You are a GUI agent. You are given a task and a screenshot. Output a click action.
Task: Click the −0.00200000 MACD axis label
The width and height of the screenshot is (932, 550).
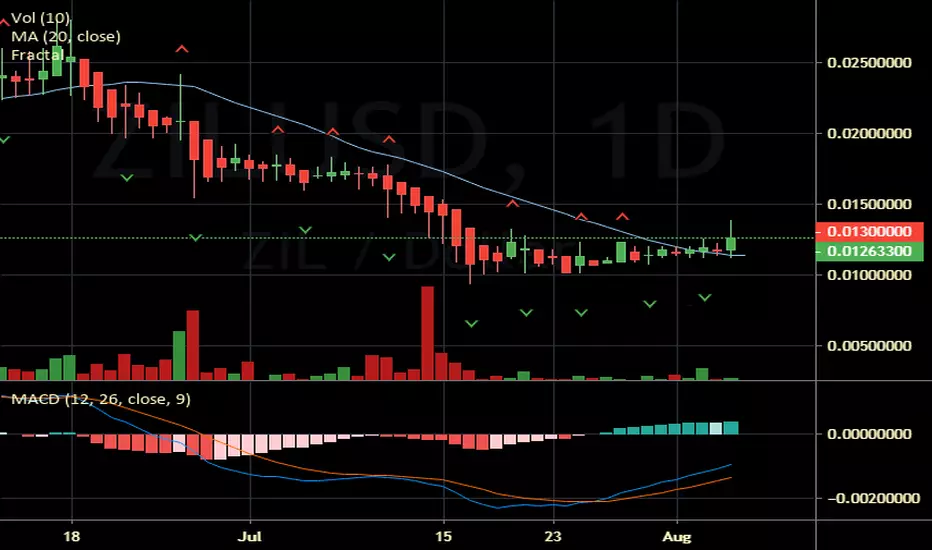874,498
